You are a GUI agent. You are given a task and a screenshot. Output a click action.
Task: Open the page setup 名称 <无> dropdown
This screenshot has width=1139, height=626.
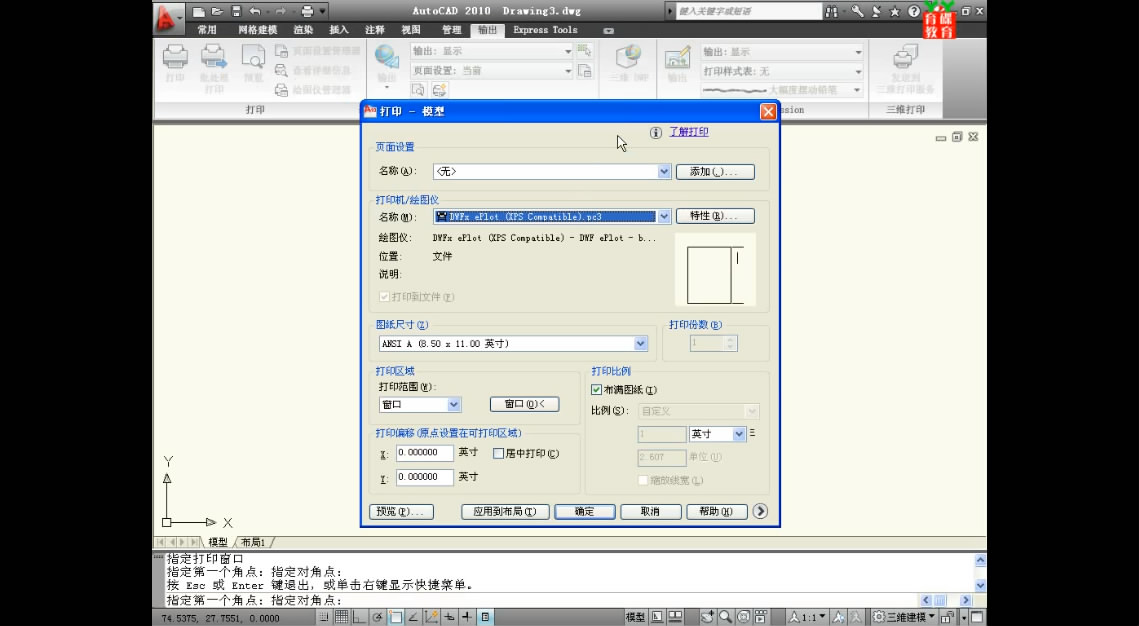point(552,171)
